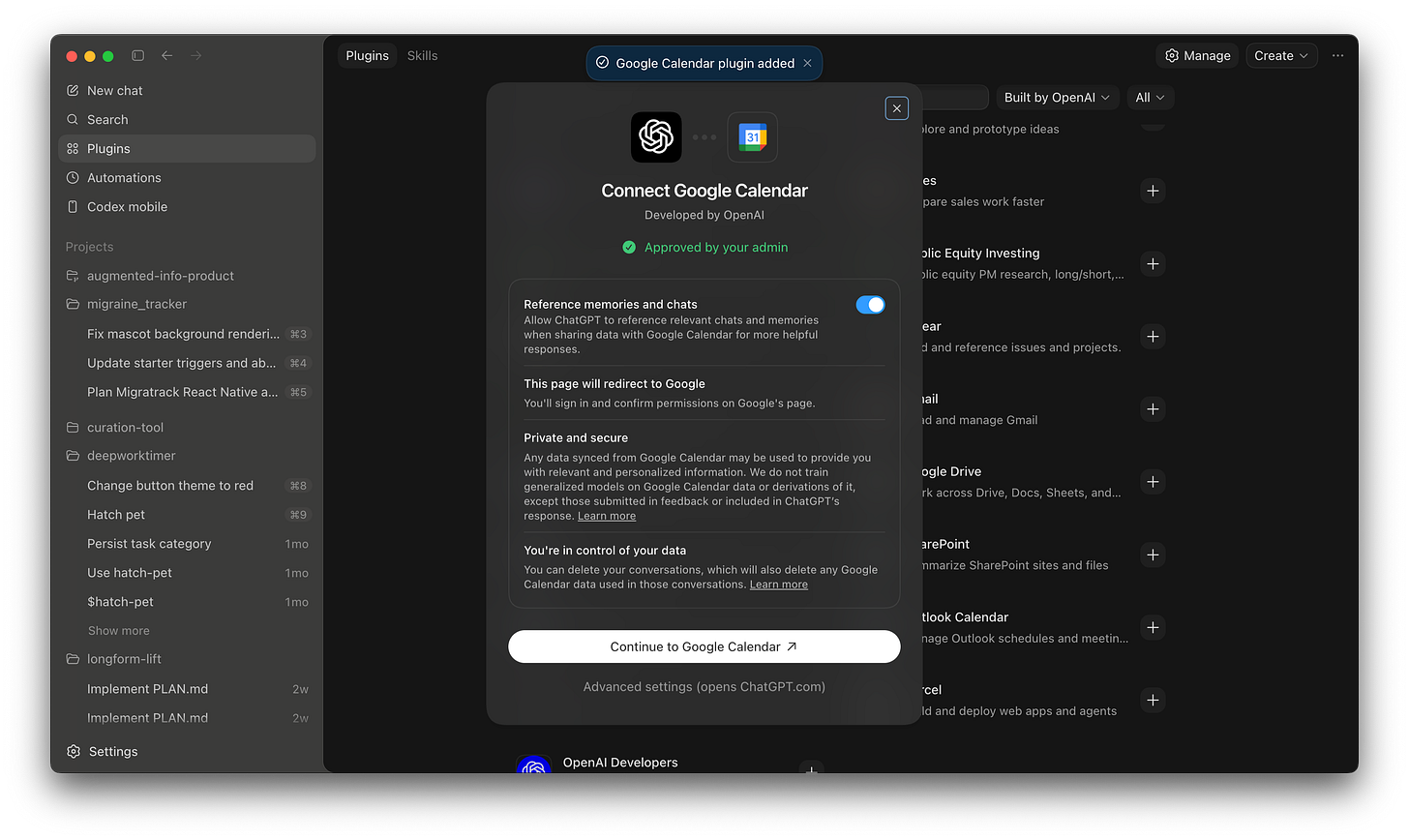This screenshot has height=840, width=1409.
Task: Click Learn more under Private and secure
Action: [607, 516]
